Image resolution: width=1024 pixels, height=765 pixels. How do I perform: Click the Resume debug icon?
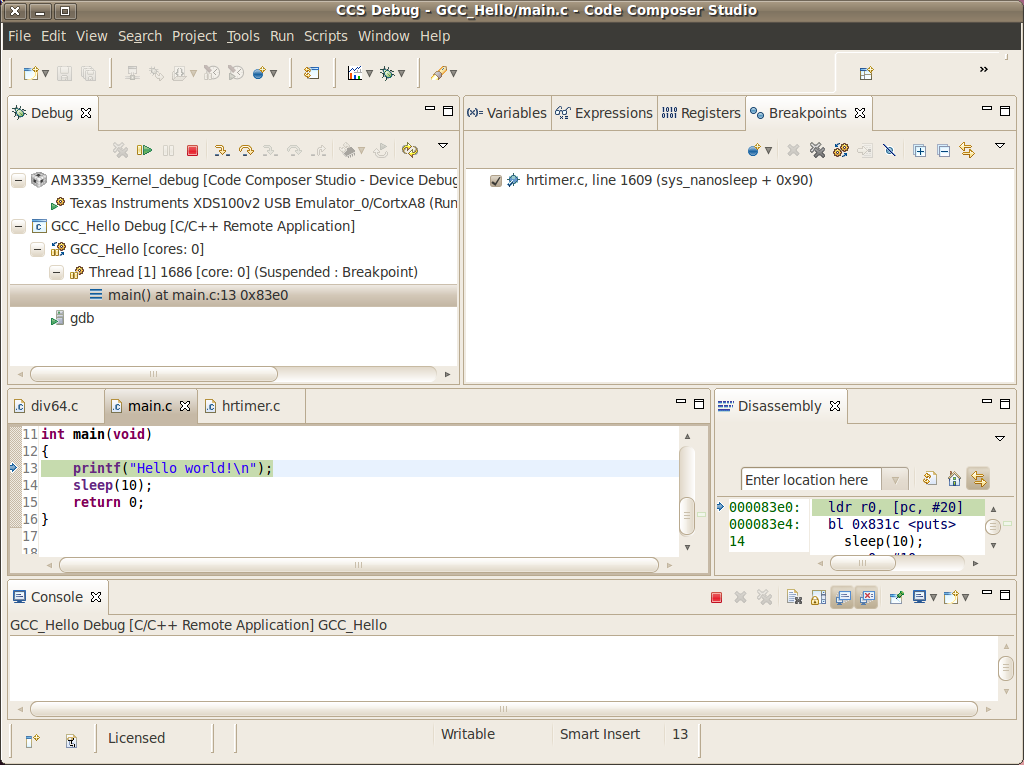click(146, 150)
